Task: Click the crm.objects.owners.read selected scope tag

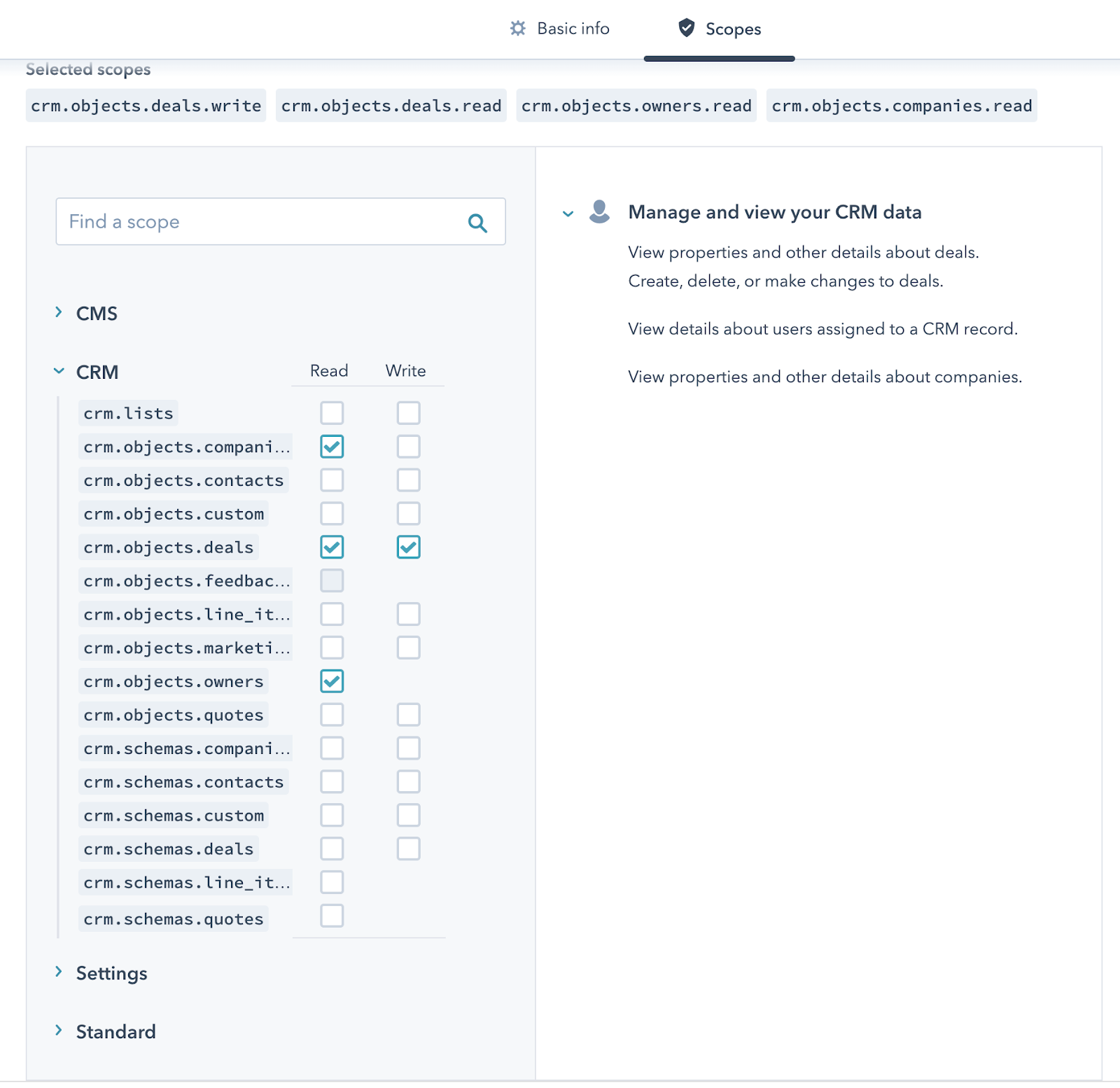Action: 636,106
